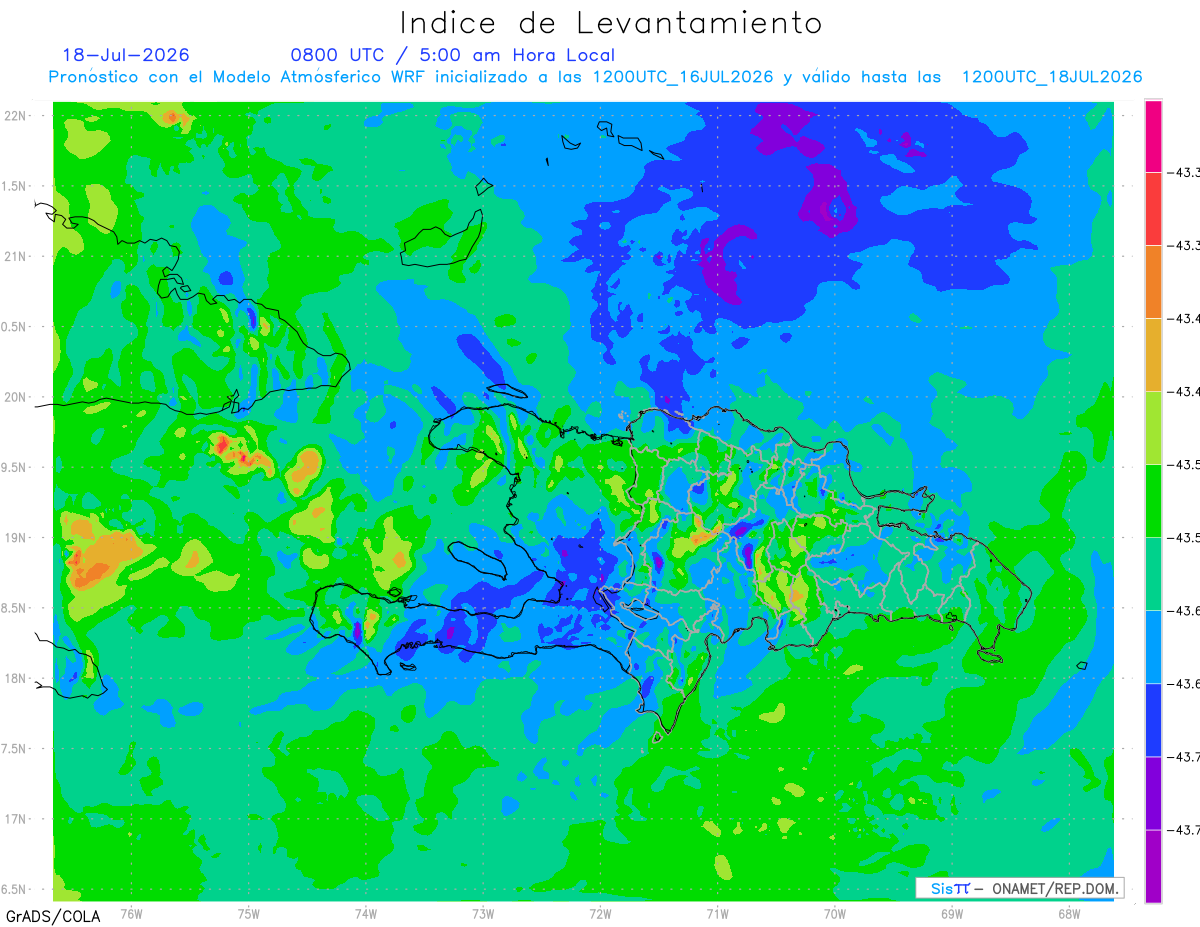
Task: Click the 70W longitude label
Action: [834, 913]
